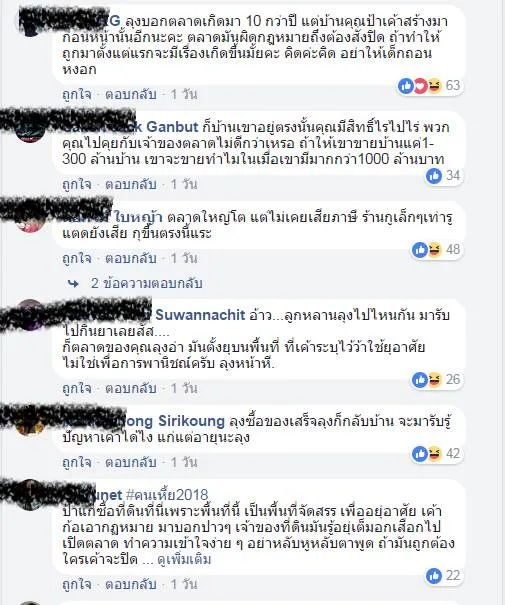Click the heart reaction icon on first comment

point(420,86)
